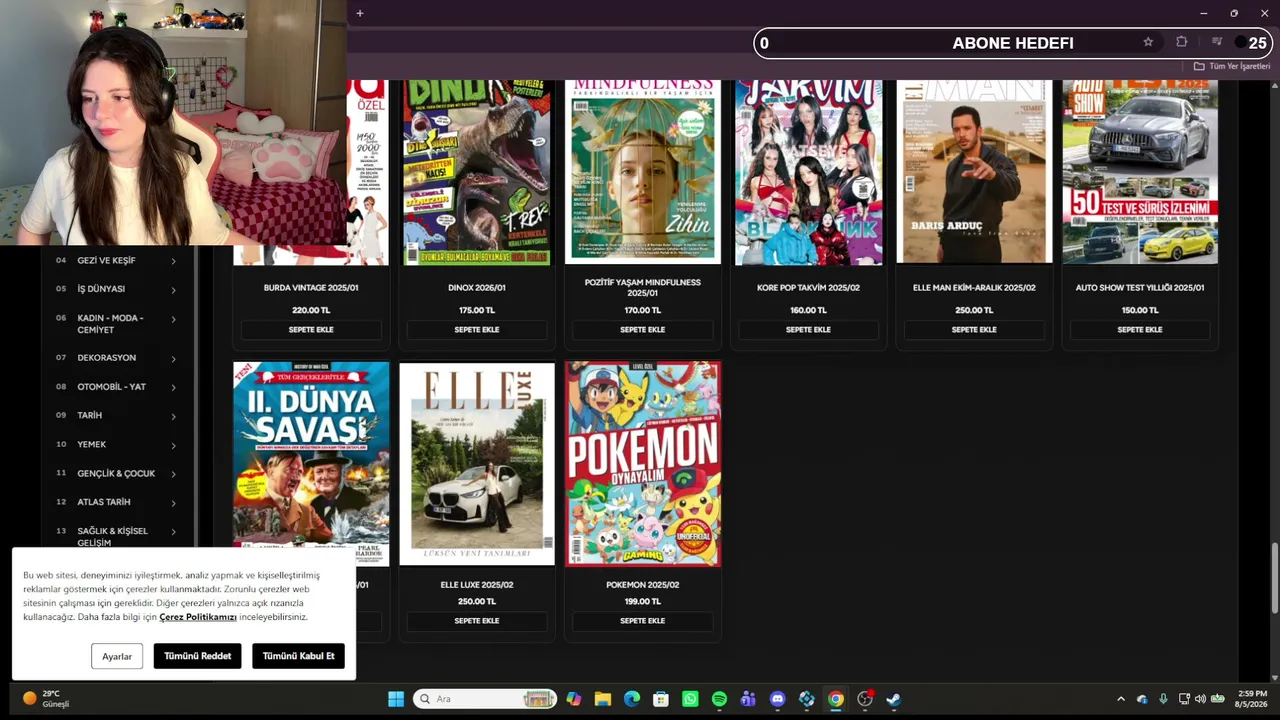Reject all cookies with Tümünü Reddet
Screen dimensions: 1280x720
[x=197, y=656]
